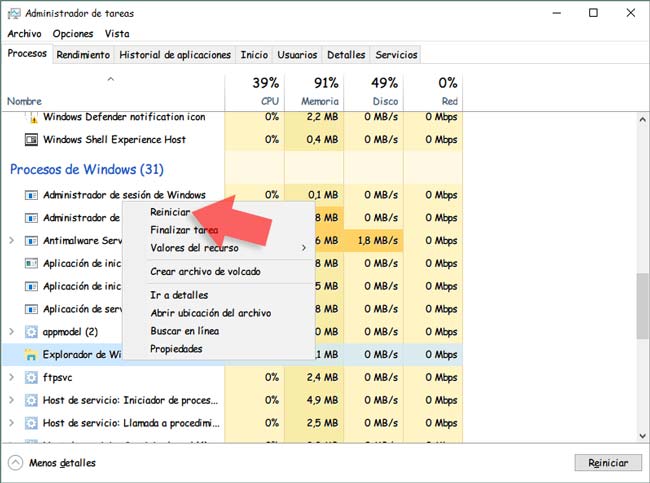Click the Windows Shell Experience Host icon
The width and height of the screenshot is (650, 483).
[x=32, y=140]
